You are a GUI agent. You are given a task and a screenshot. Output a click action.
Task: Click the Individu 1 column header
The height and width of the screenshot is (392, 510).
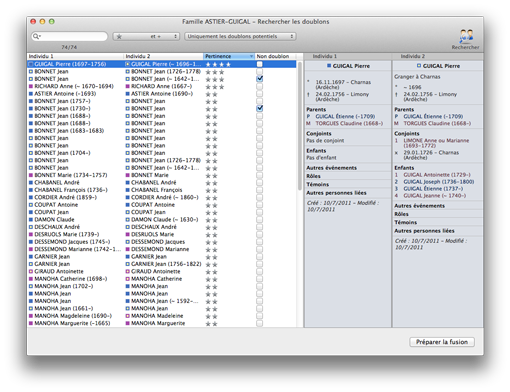(75, 56)
